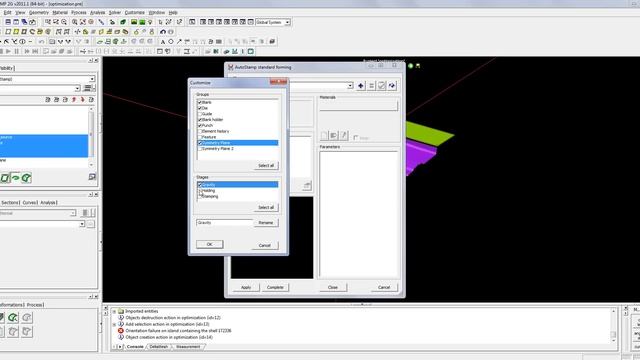Expand the second dropdown in left panel
640x360 pixels.
(x=78, y=88)
